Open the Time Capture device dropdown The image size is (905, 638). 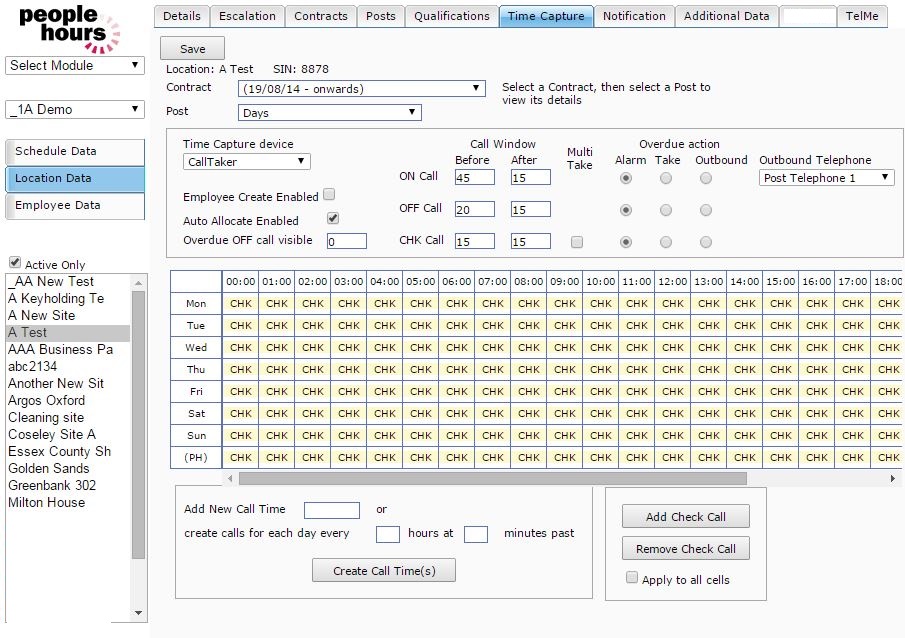pos(247,161)
